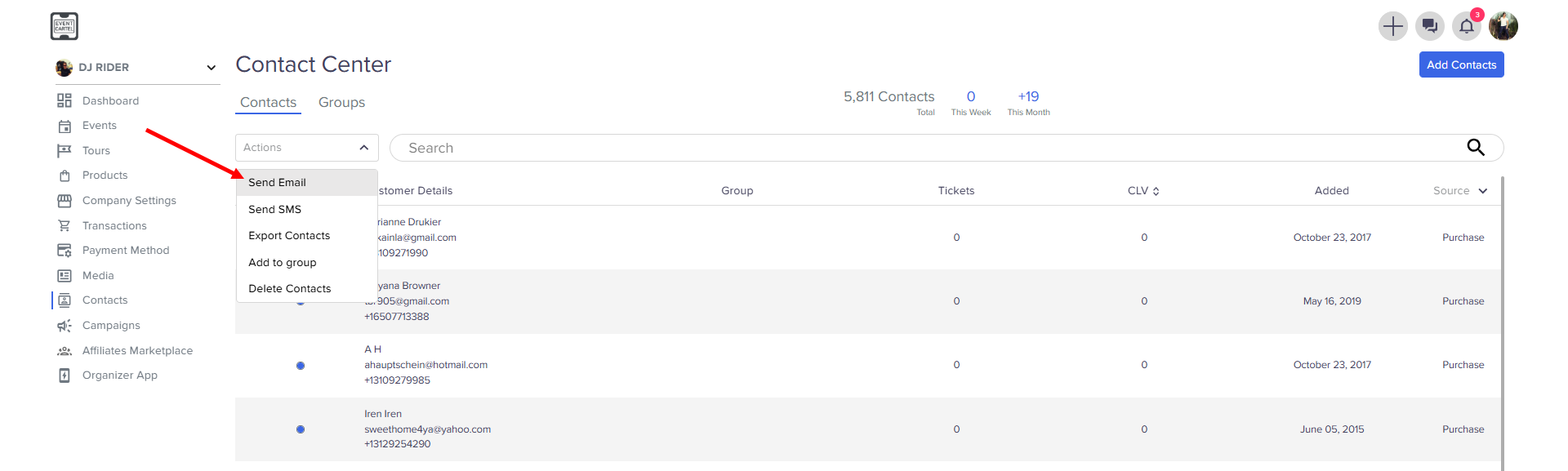Click email sweethome4ya@yahoo.com
This screenshot has width=1568, height=471.
point(427,429)
